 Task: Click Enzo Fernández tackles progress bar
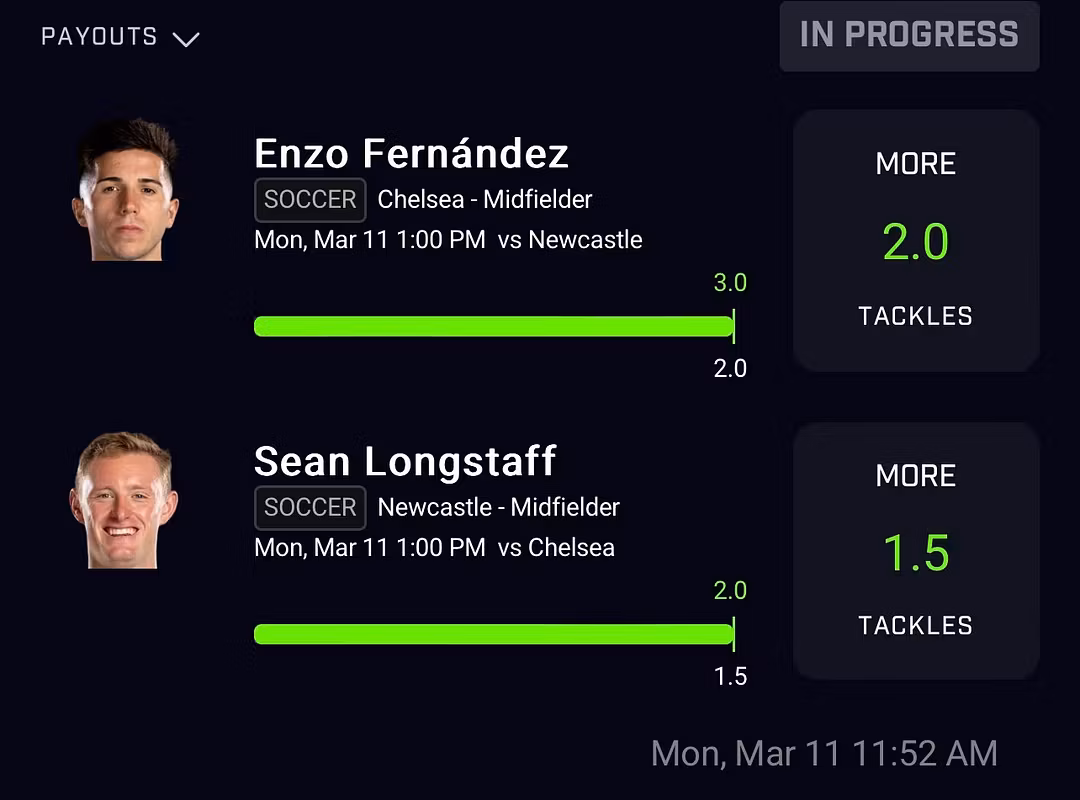(x=494, y=326)
